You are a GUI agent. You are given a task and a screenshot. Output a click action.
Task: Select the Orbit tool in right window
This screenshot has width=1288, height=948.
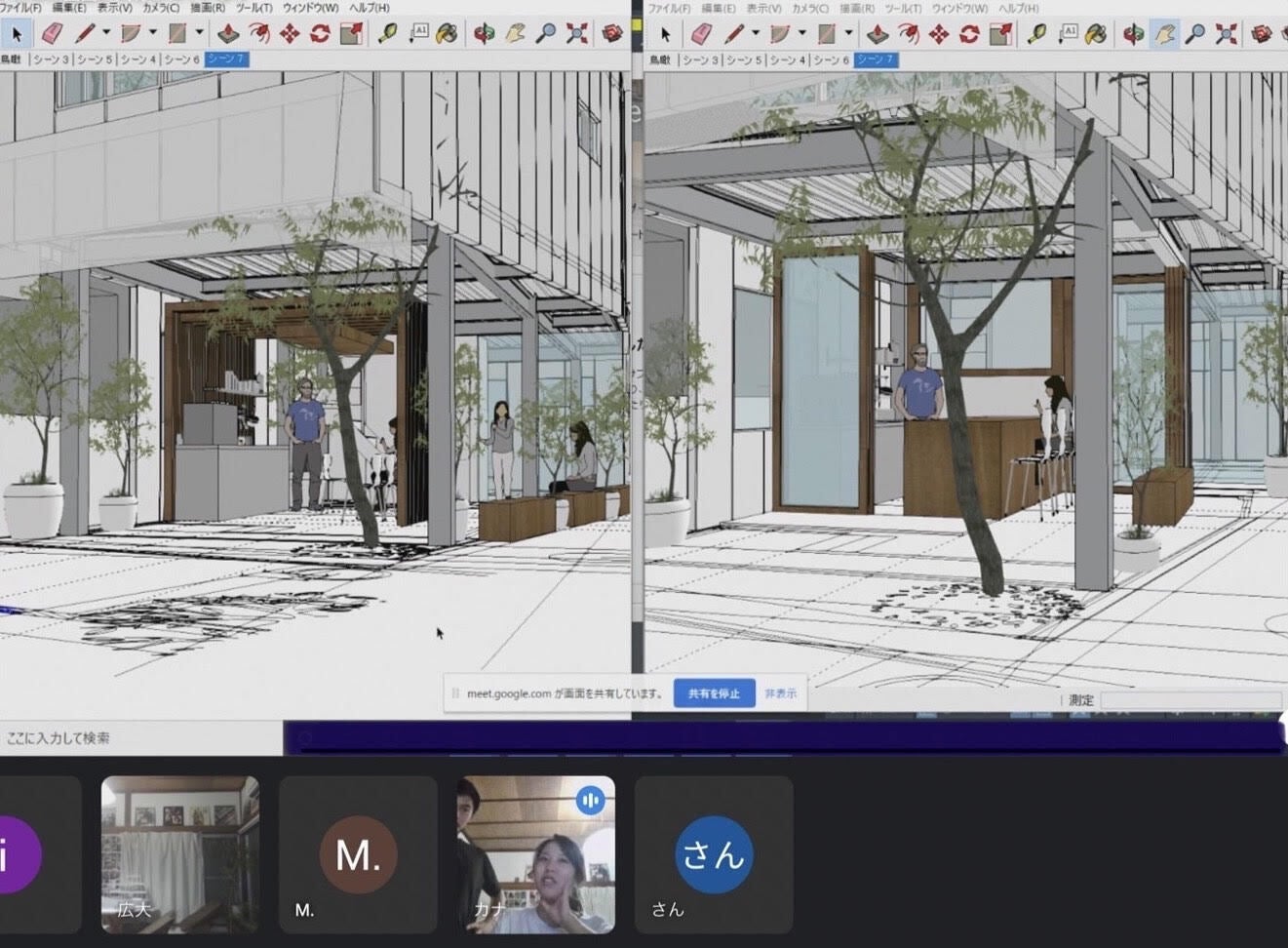pyautogui.click(x=1133, y=35)
